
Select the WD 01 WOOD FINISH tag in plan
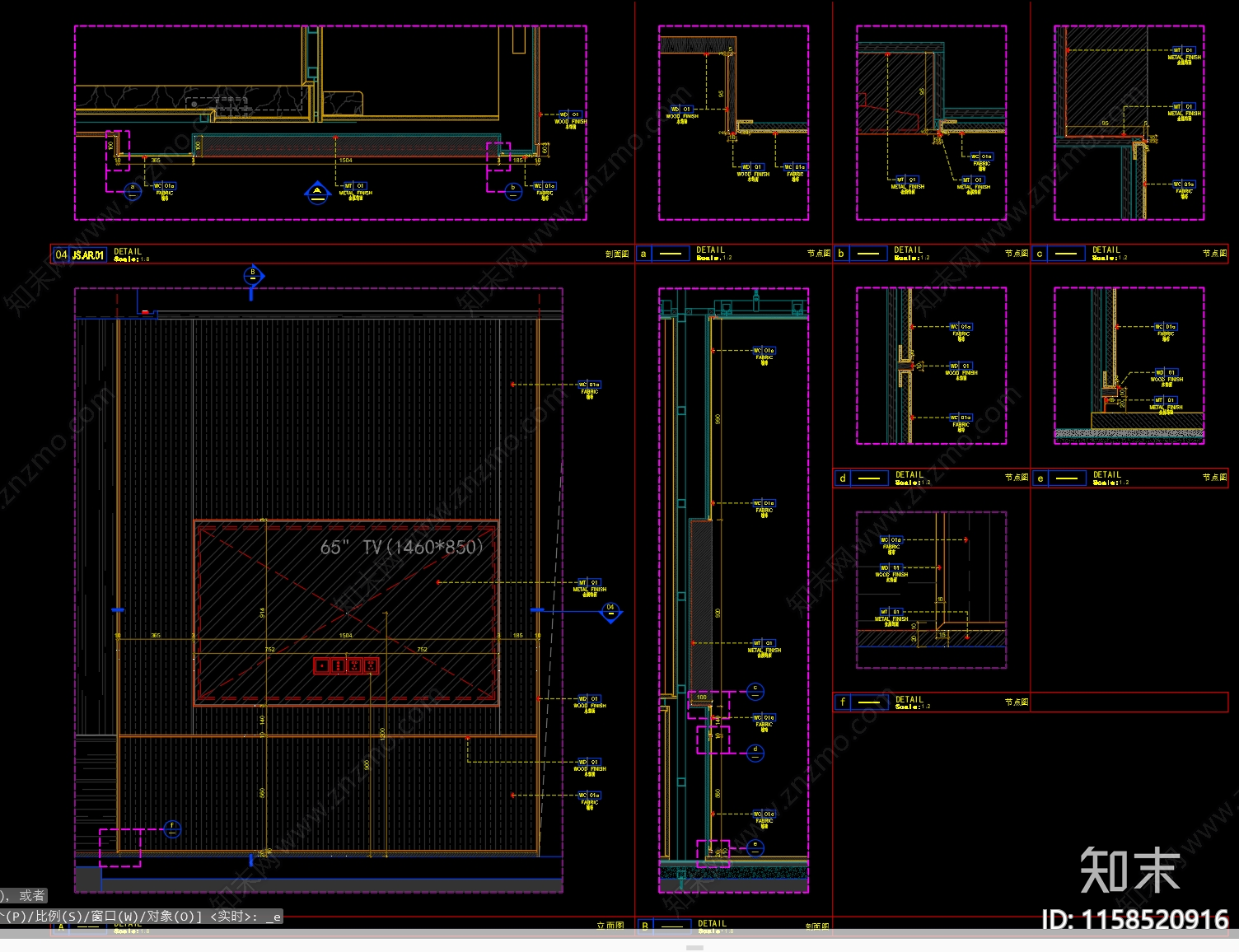(571, 120)
